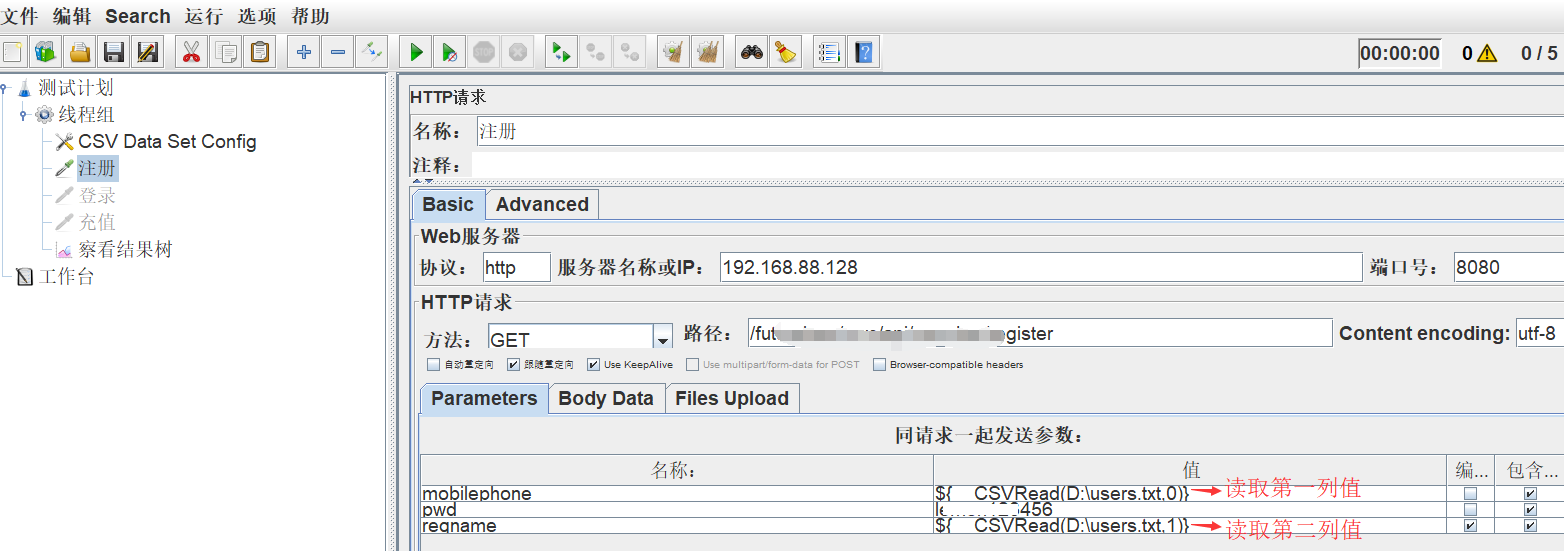1564x551 pixels.
Task: Open the 选项 menu
Action: [x=257, y=16]
